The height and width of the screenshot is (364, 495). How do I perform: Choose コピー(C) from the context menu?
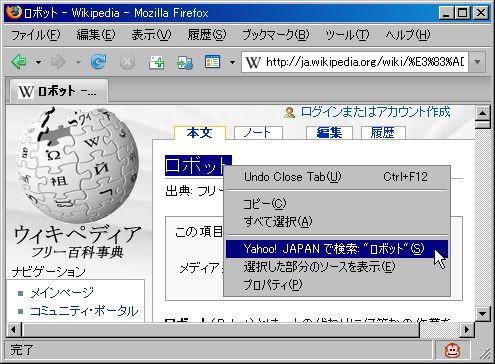[336, 203]
